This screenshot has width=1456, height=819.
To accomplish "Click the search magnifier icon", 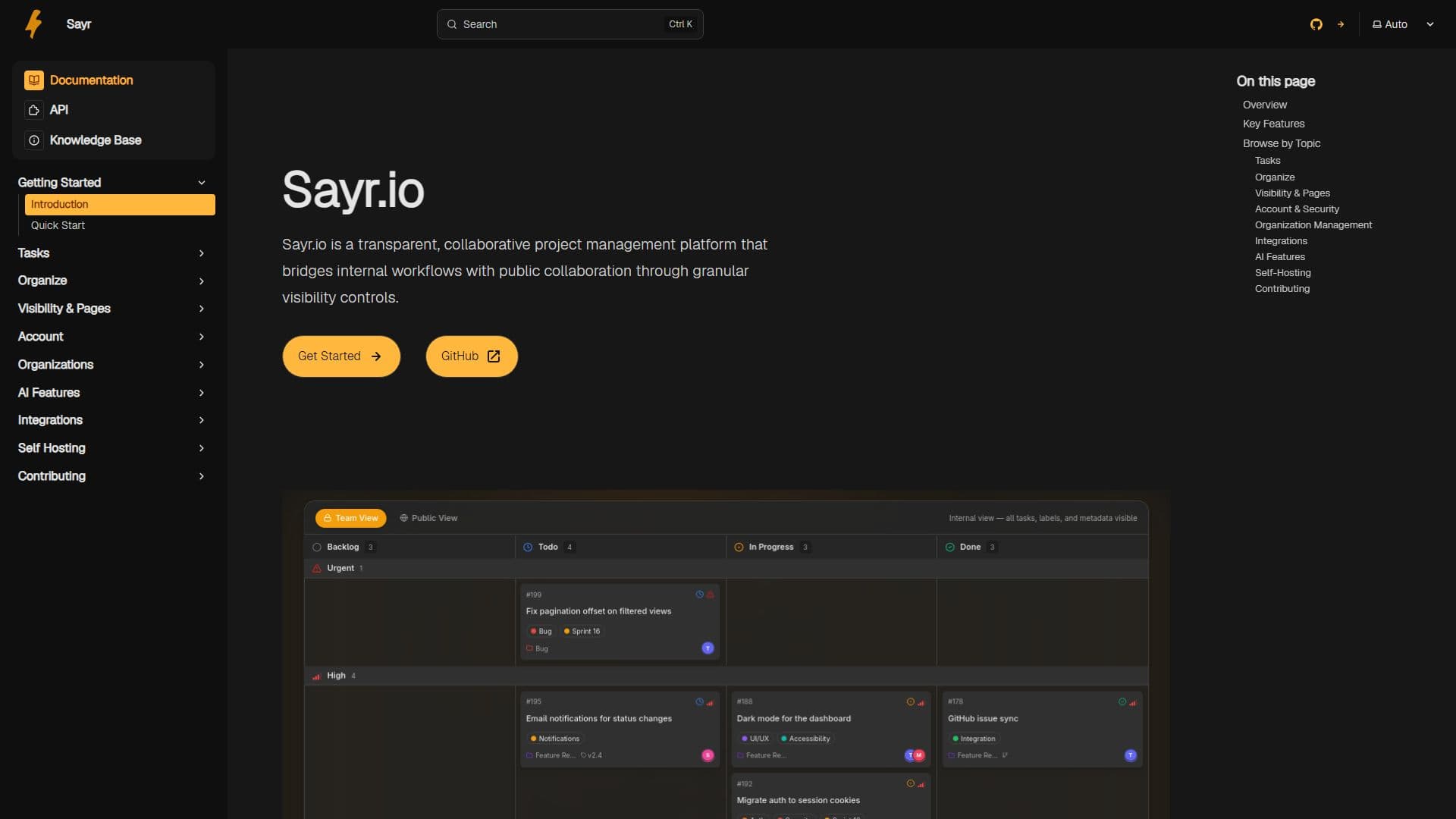I will tap(452, 24).
